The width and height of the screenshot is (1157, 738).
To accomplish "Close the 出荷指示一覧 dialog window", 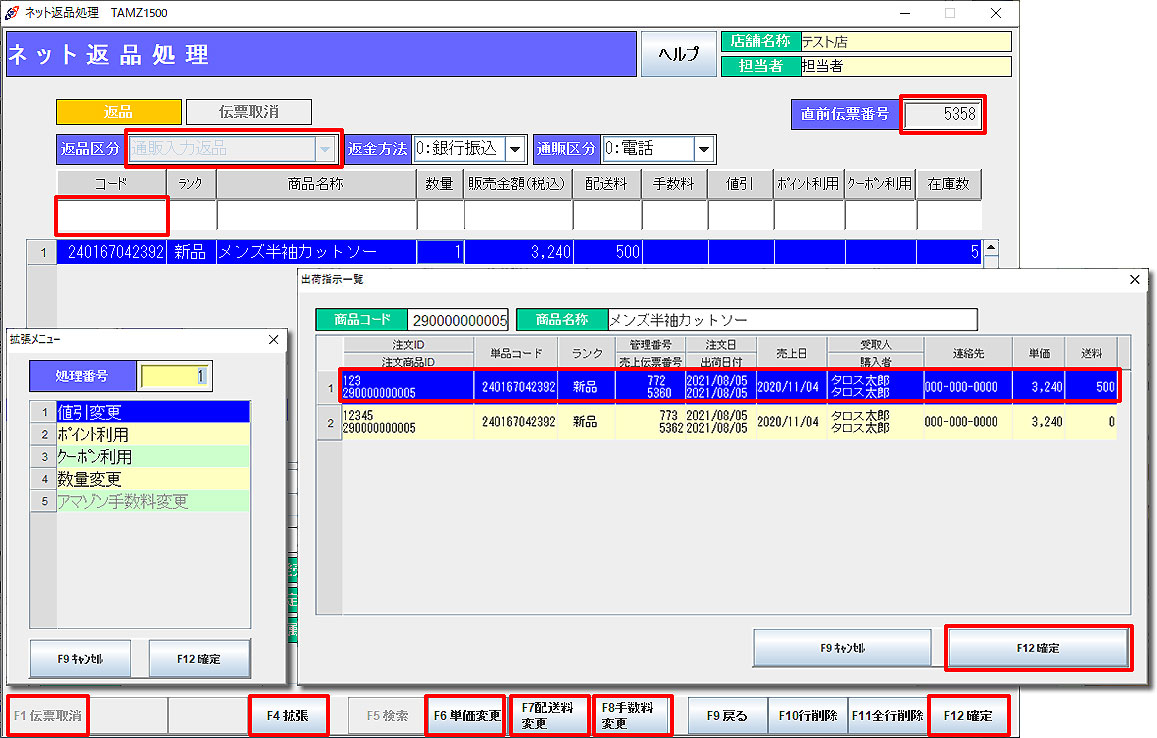I will click(x=1133, y=281).
